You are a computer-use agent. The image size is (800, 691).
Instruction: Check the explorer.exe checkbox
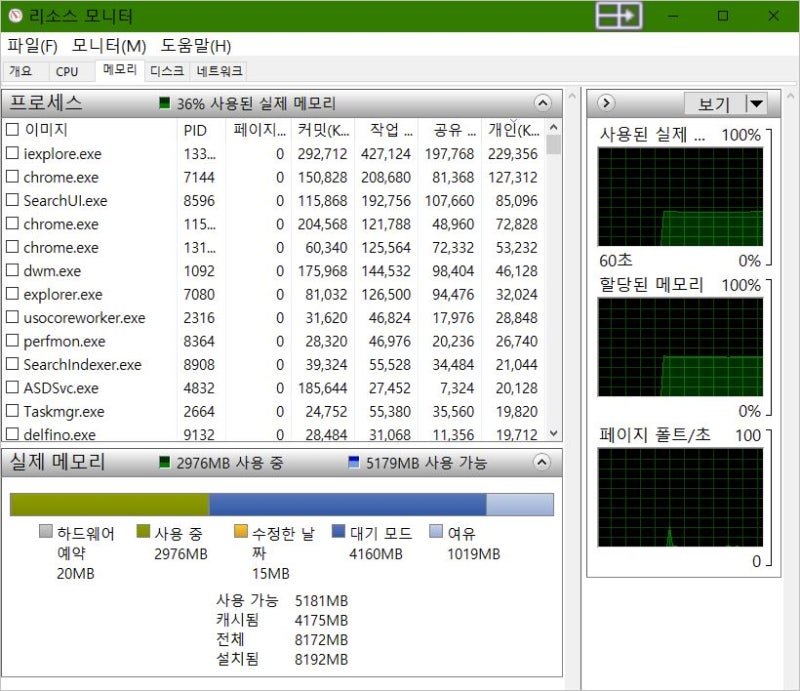click(12, 294)
